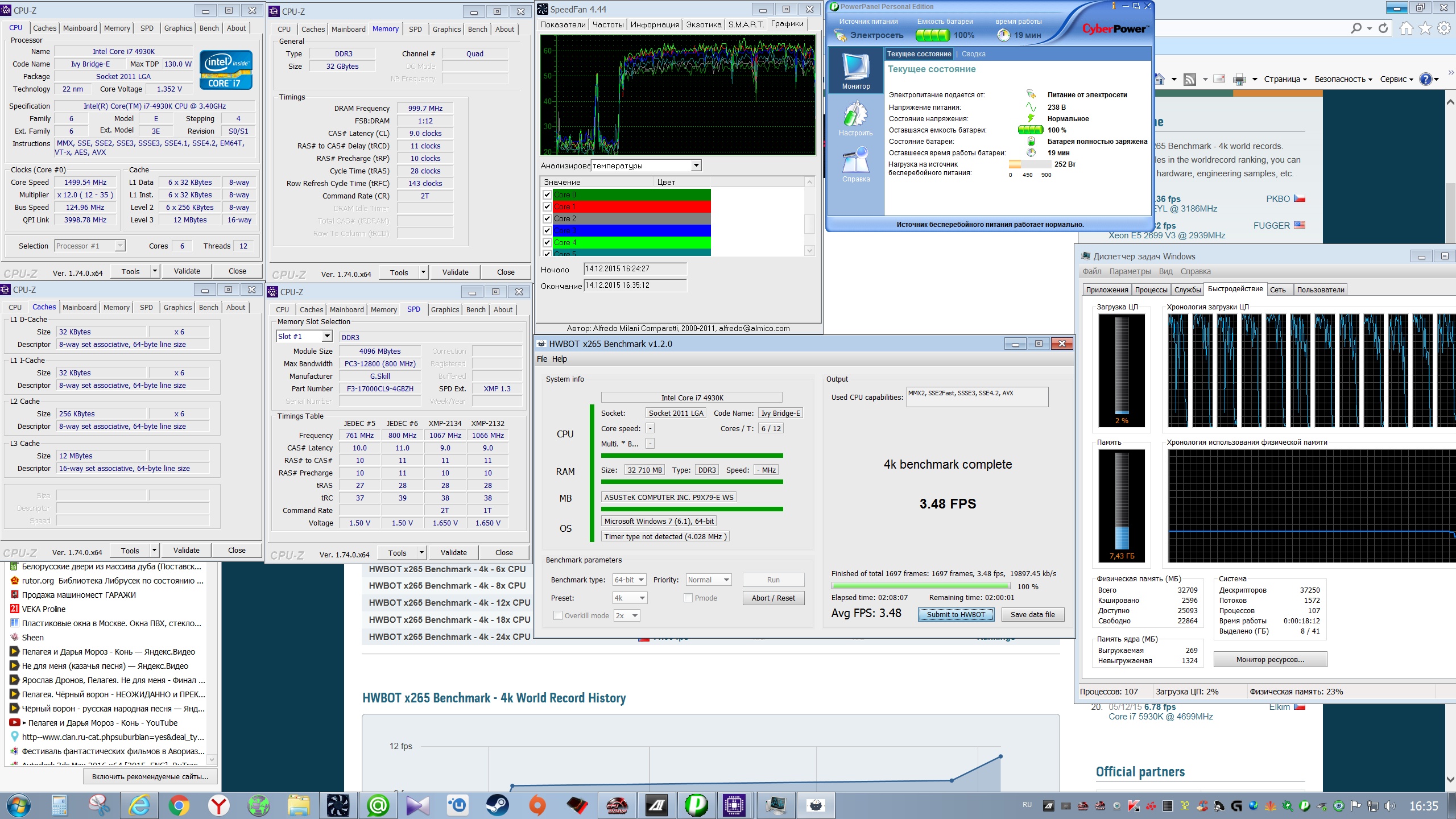Open Справка section in PowerPanel sidebar

tap(855, 164)
